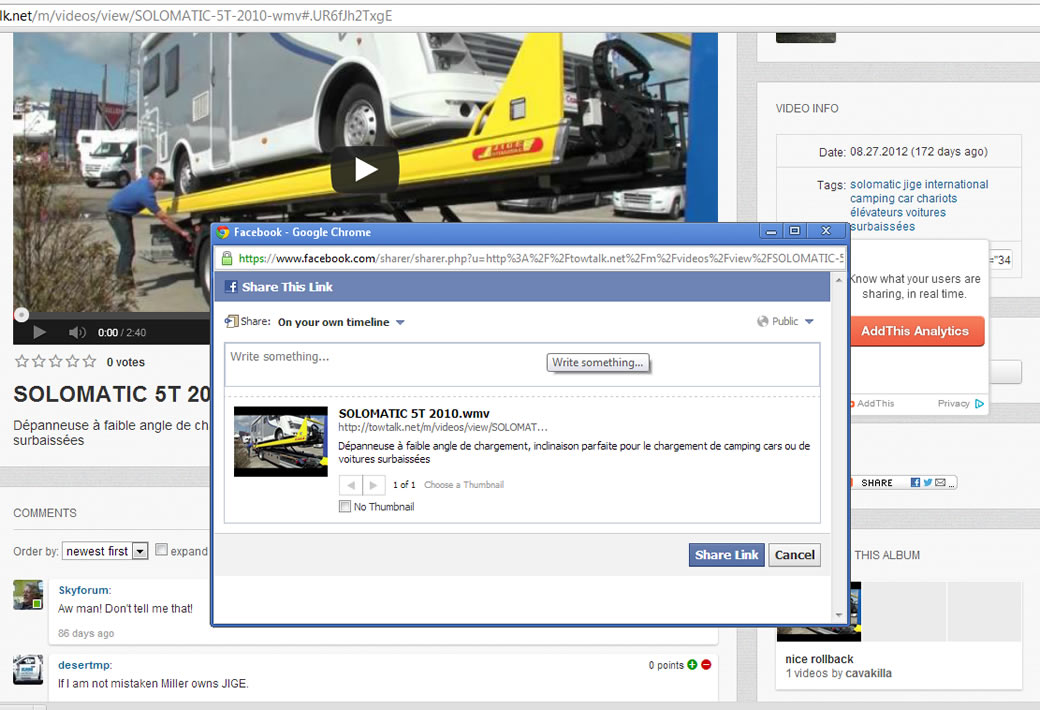Click Twitter bird icon in SHARE bar

point(928,482)
